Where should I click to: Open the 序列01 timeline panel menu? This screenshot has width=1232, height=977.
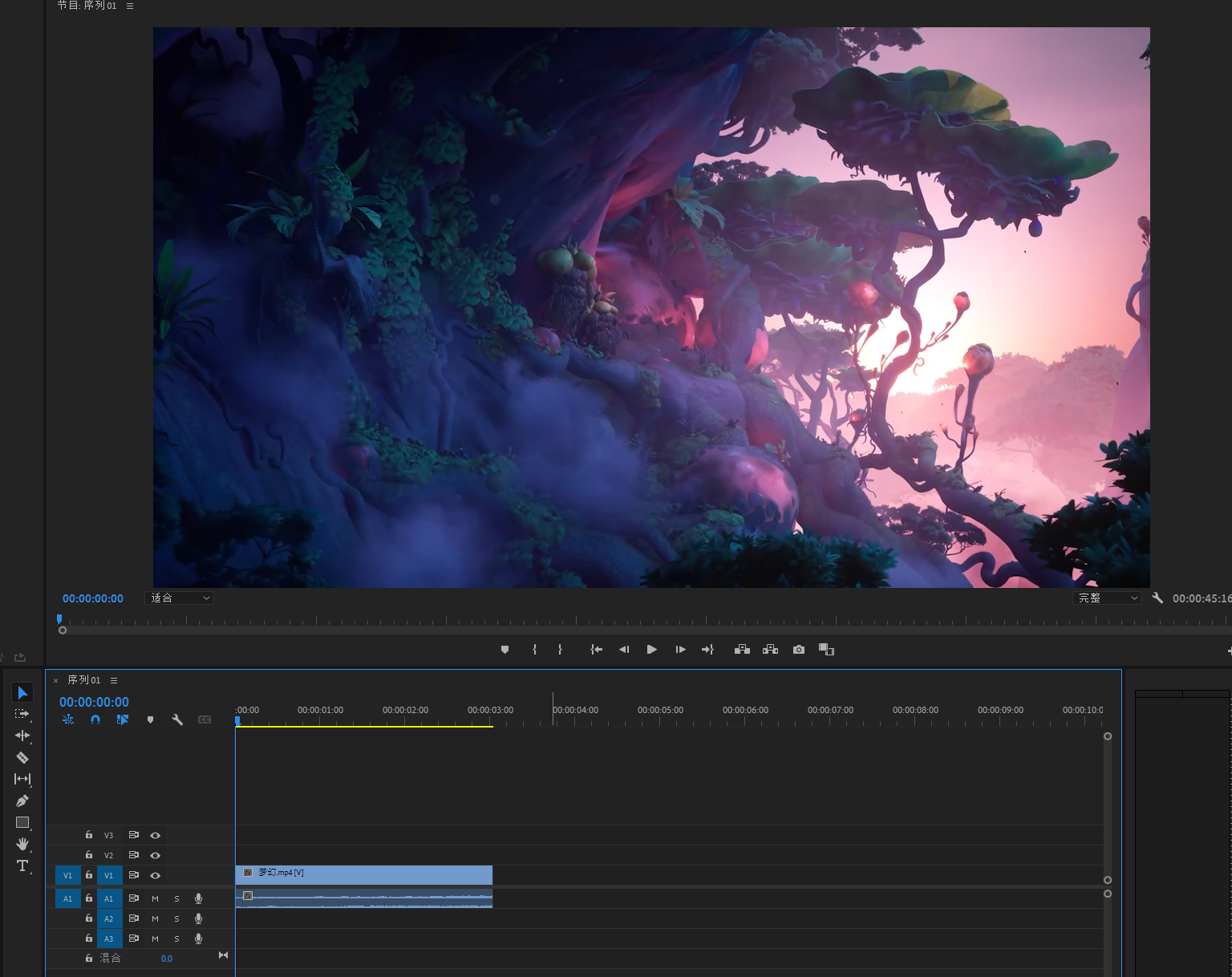pos(114,680)
